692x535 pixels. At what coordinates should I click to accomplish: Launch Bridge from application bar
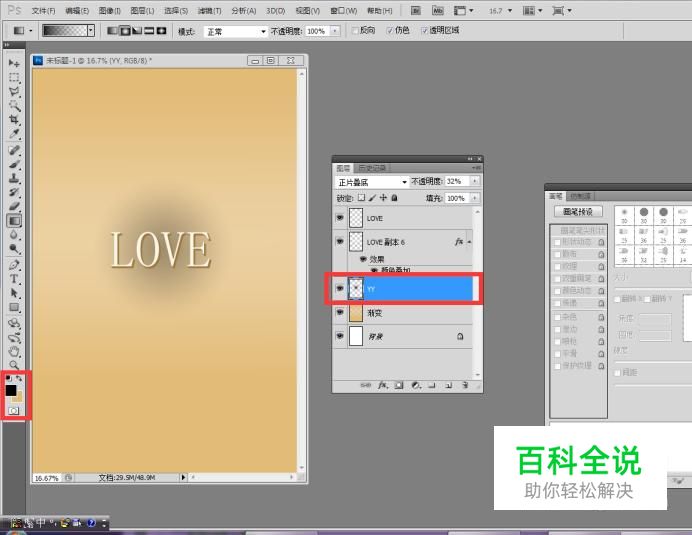point(416,10)
